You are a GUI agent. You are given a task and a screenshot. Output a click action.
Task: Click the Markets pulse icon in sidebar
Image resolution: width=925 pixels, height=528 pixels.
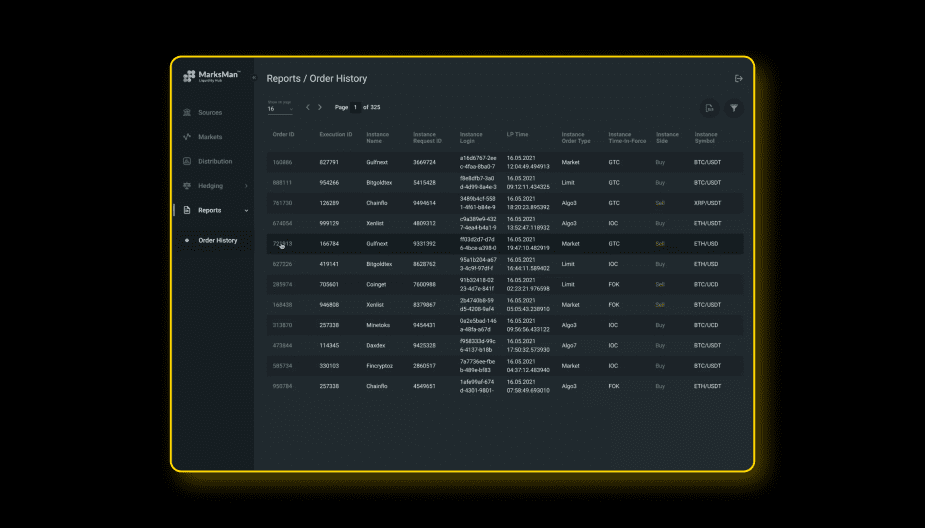(187, 137)
